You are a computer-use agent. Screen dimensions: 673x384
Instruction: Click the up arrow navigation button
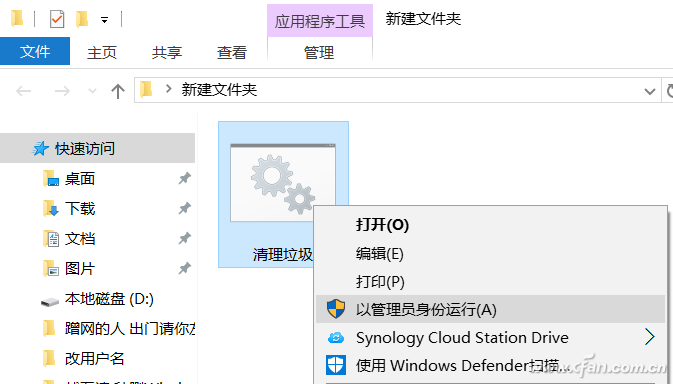[118, 91]
